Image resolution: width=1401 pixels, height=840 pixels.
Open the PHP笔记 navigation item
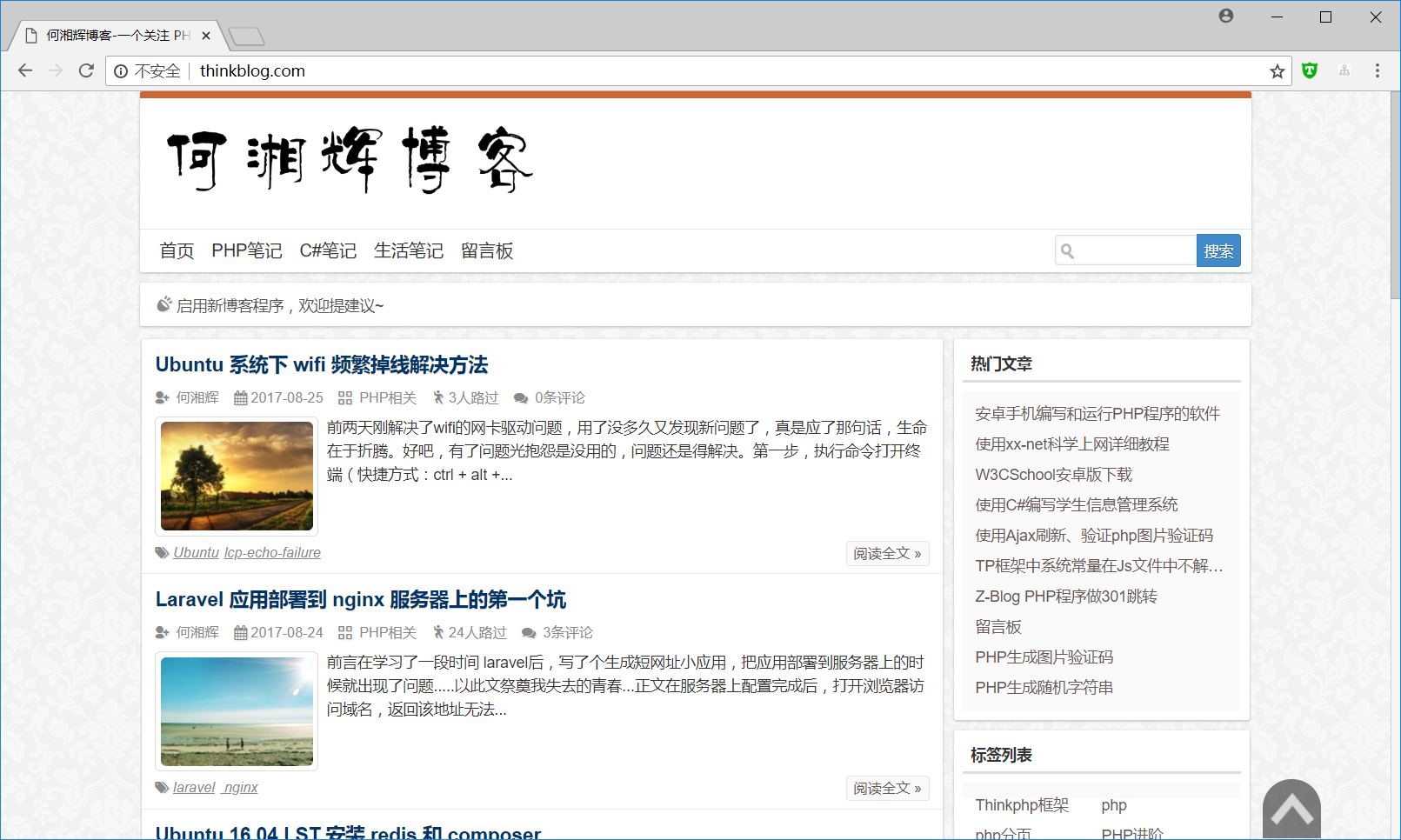(247, 250)
